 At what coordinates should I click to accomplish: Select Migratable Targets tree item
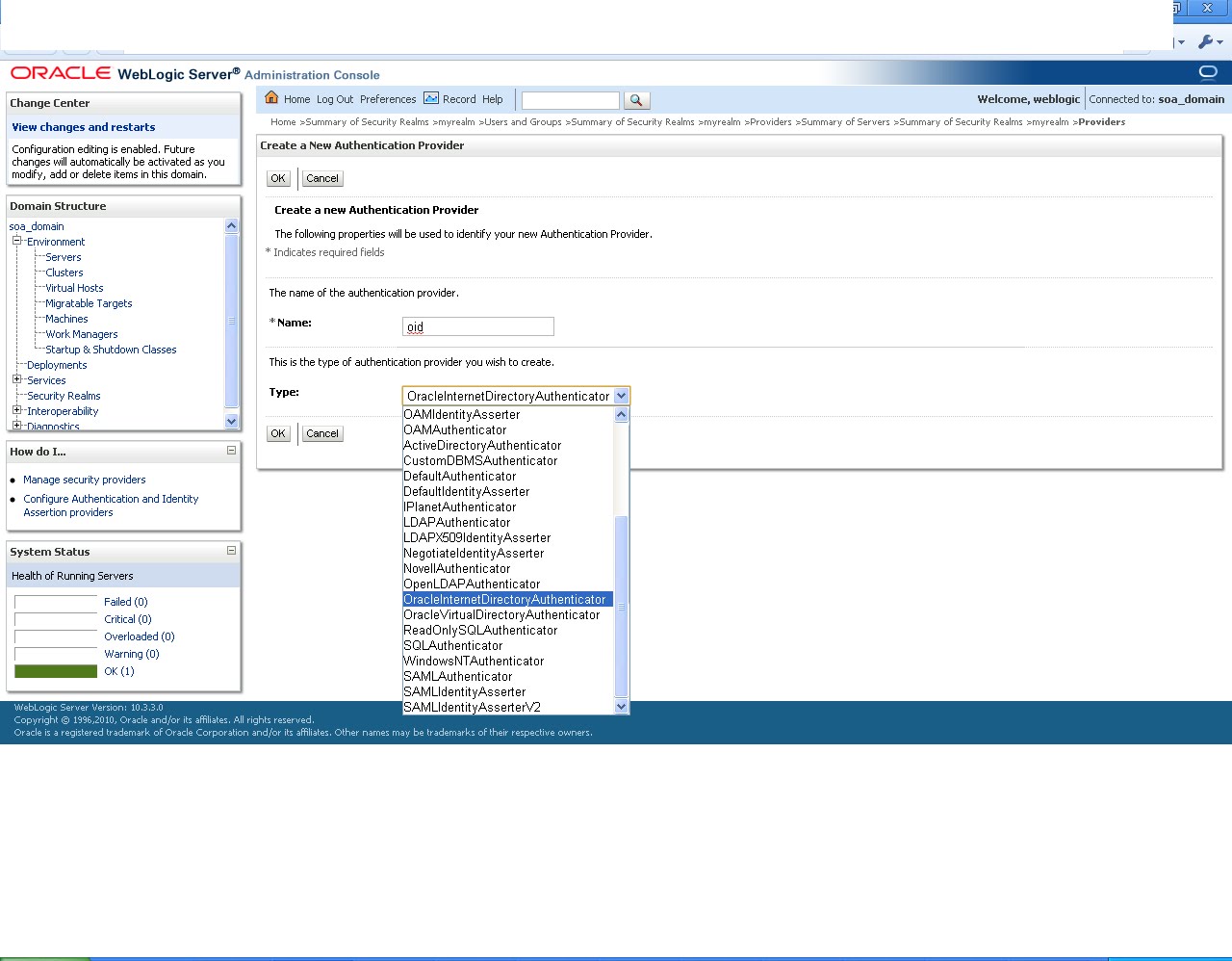[89, 303]
